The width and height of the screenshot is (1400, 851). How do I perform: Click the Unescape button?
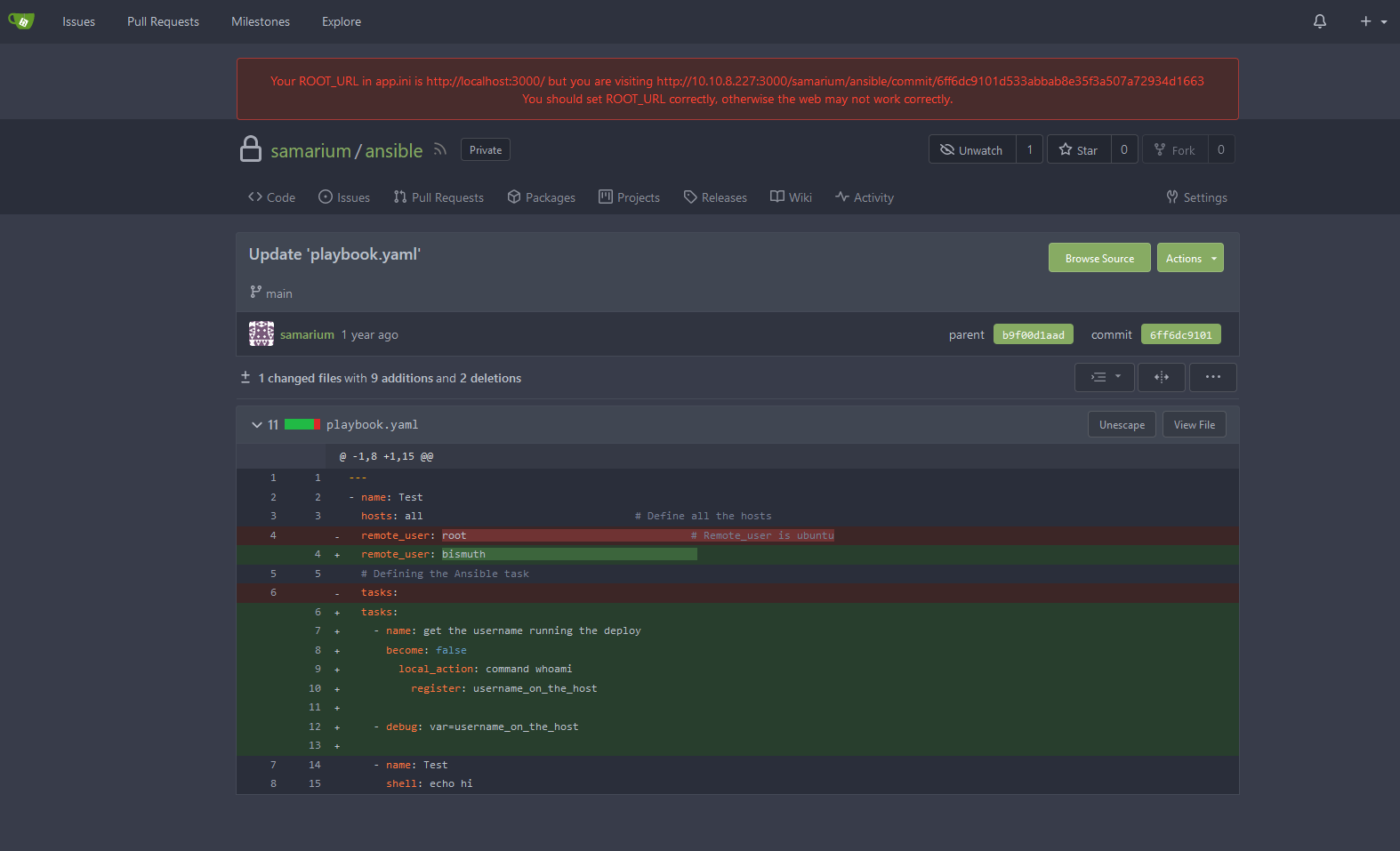tap(1122, 424)
